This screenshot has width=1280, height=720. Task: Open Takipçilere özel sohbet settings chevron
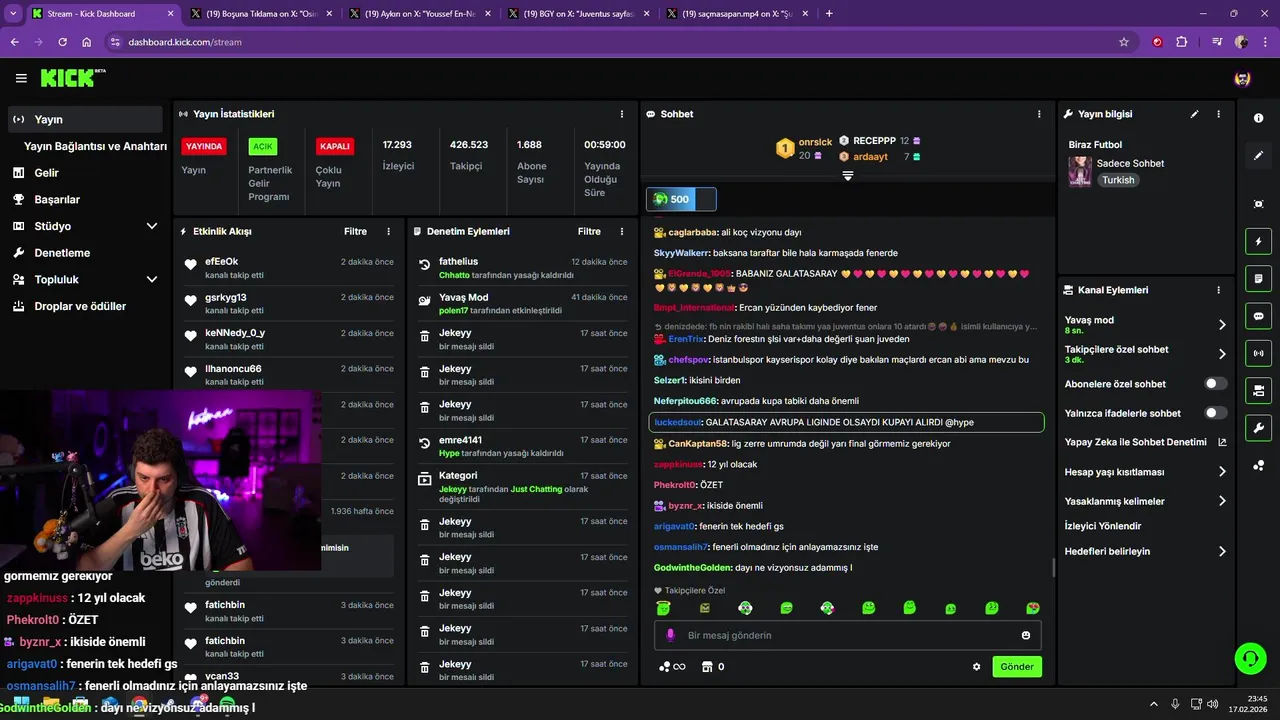click(x=1222, y=354)
